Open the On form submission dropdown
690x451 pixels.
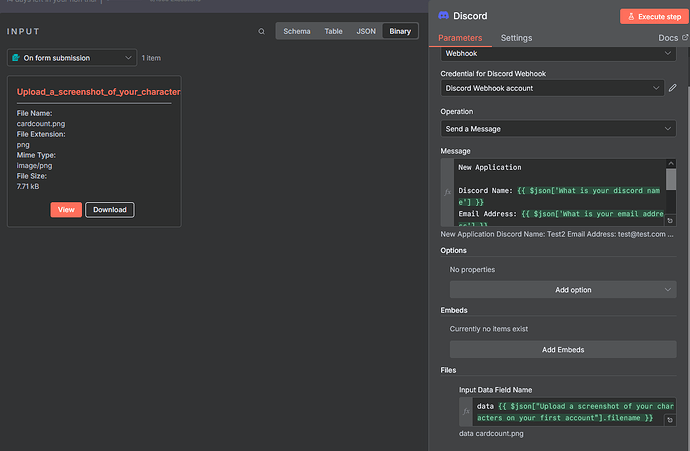pyautogui.click(x=72, y=58)
